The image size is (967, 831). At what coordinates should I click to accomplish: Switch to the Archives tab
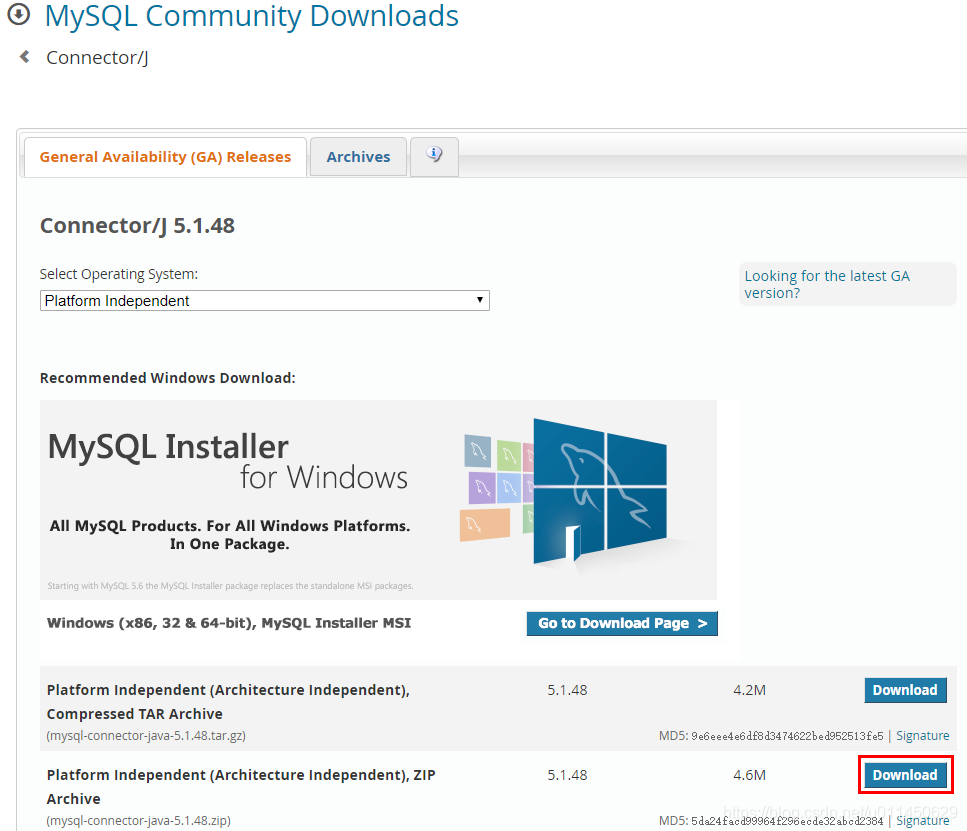(358, 157)
